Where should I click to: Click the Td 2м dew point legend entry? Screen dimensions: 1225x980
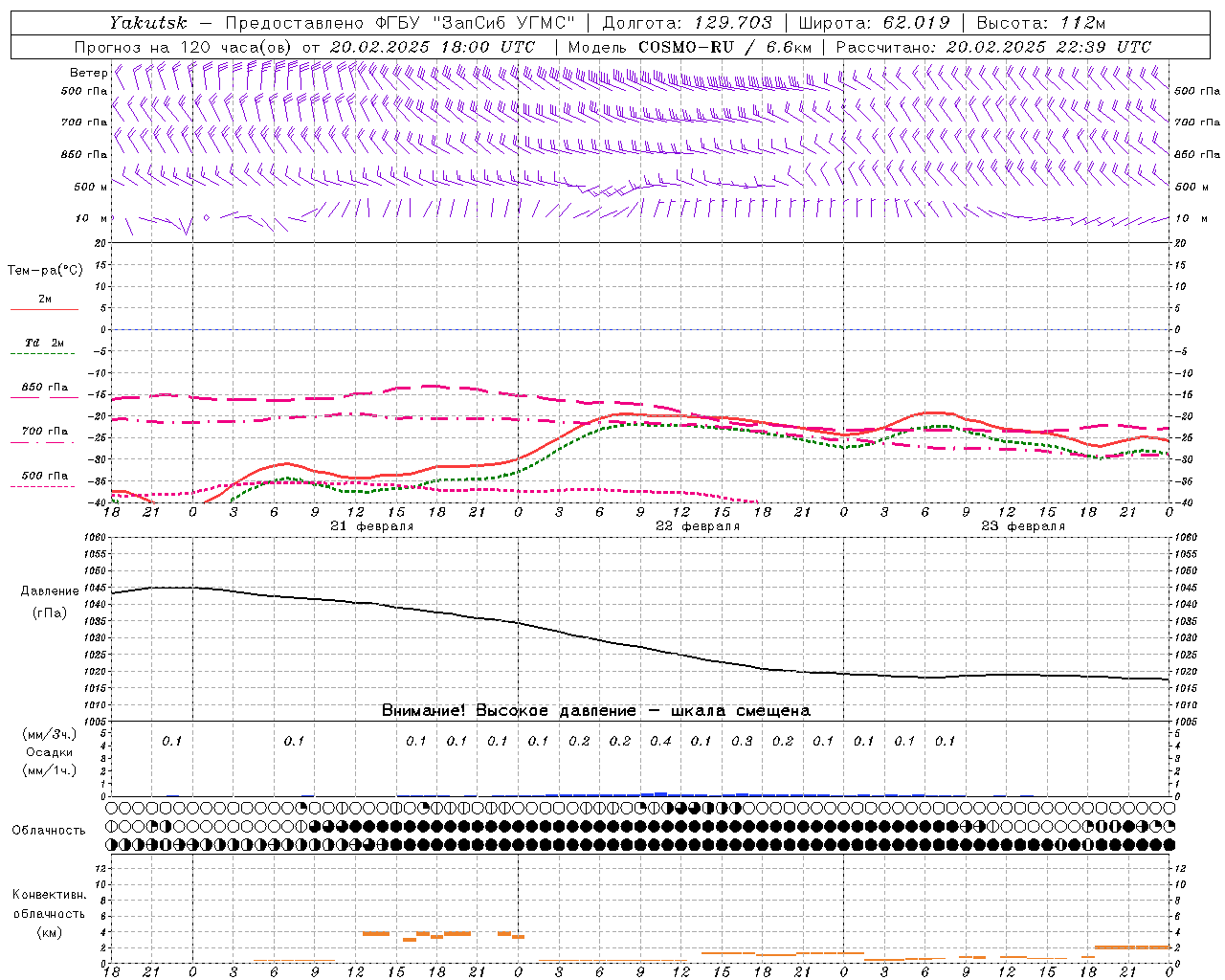point(45,343)
